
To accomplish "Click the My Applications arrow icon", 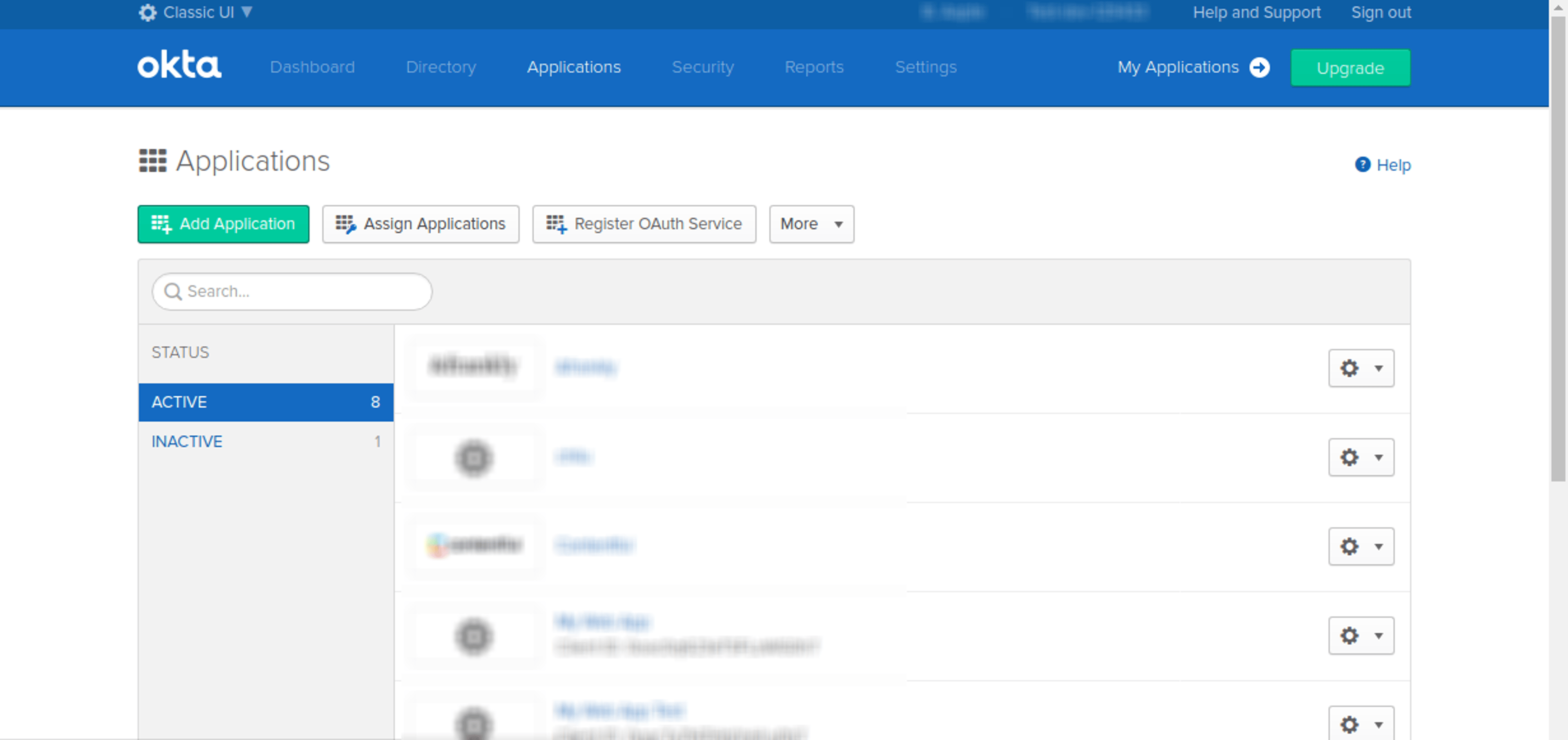I will [x=1259, y=67].
